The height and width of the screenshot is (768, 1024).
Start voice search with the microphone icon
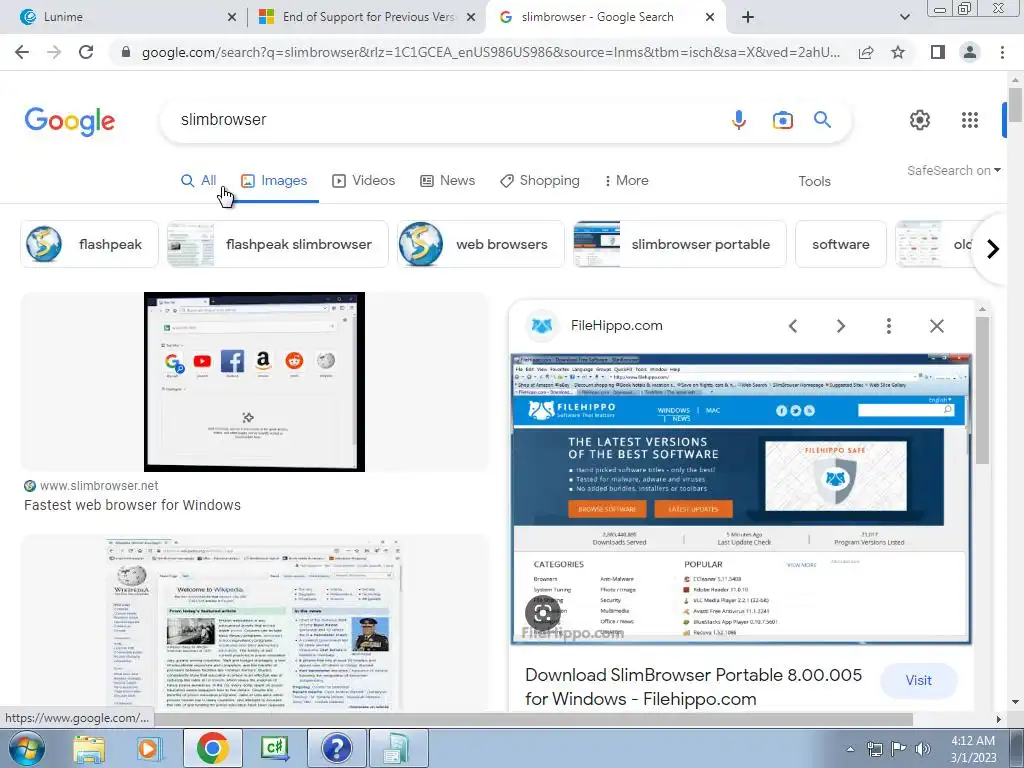(x=739, y=120)
